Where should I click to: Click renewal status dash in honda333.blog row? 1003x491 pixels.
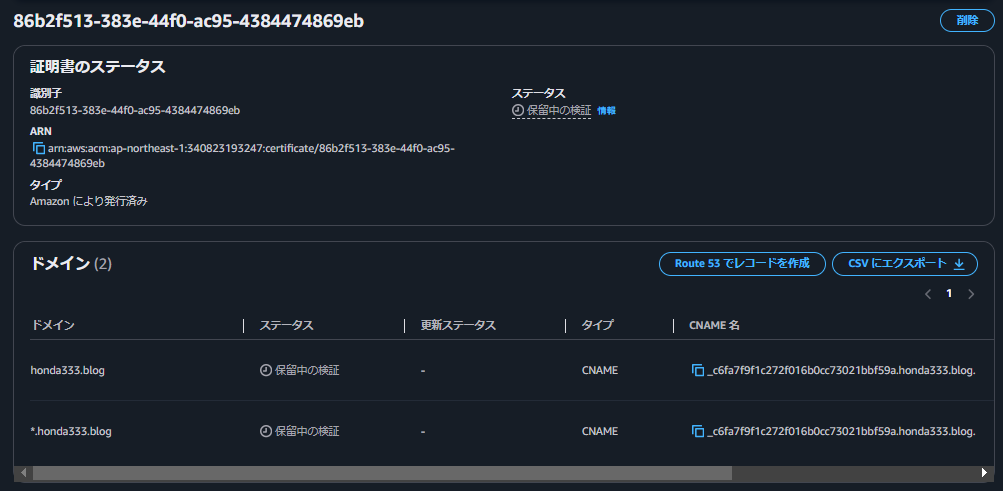point(423,371)
